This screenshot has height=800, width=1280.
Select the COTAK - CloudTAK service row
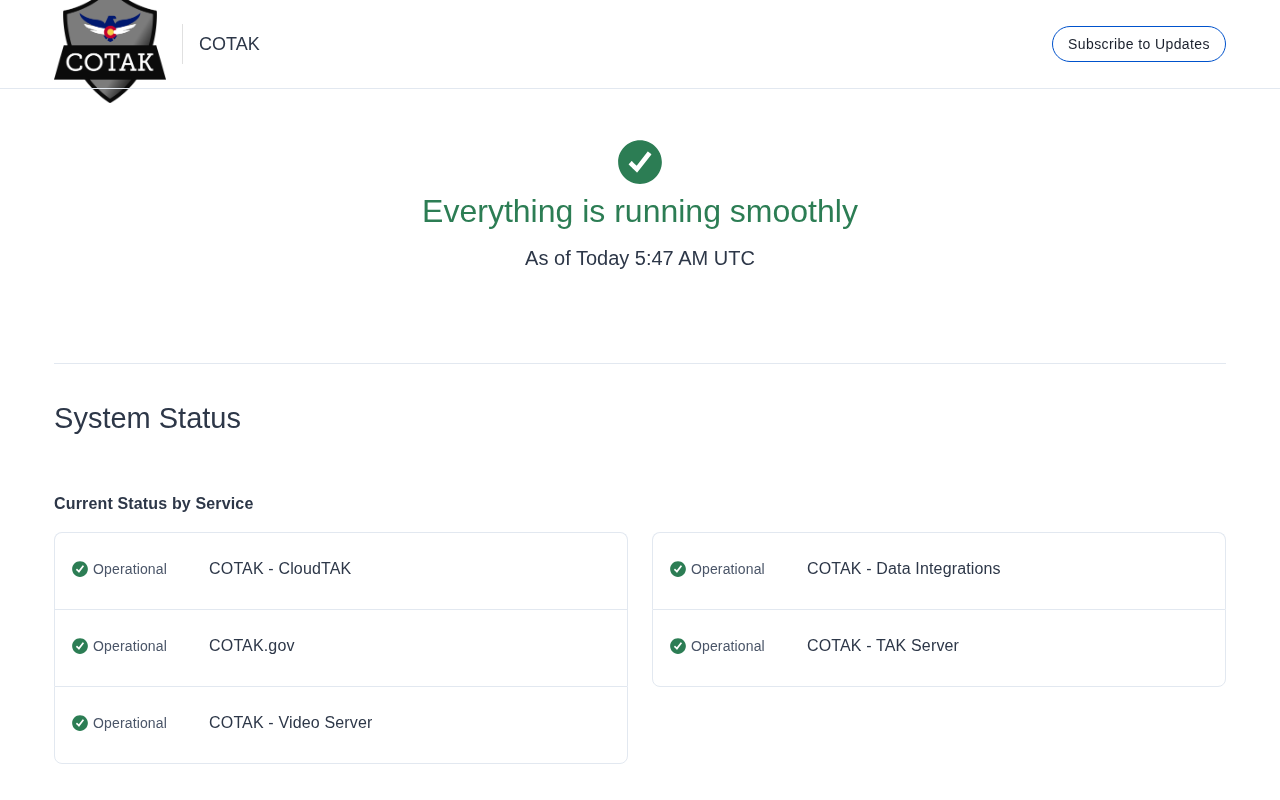pos(280,569)
